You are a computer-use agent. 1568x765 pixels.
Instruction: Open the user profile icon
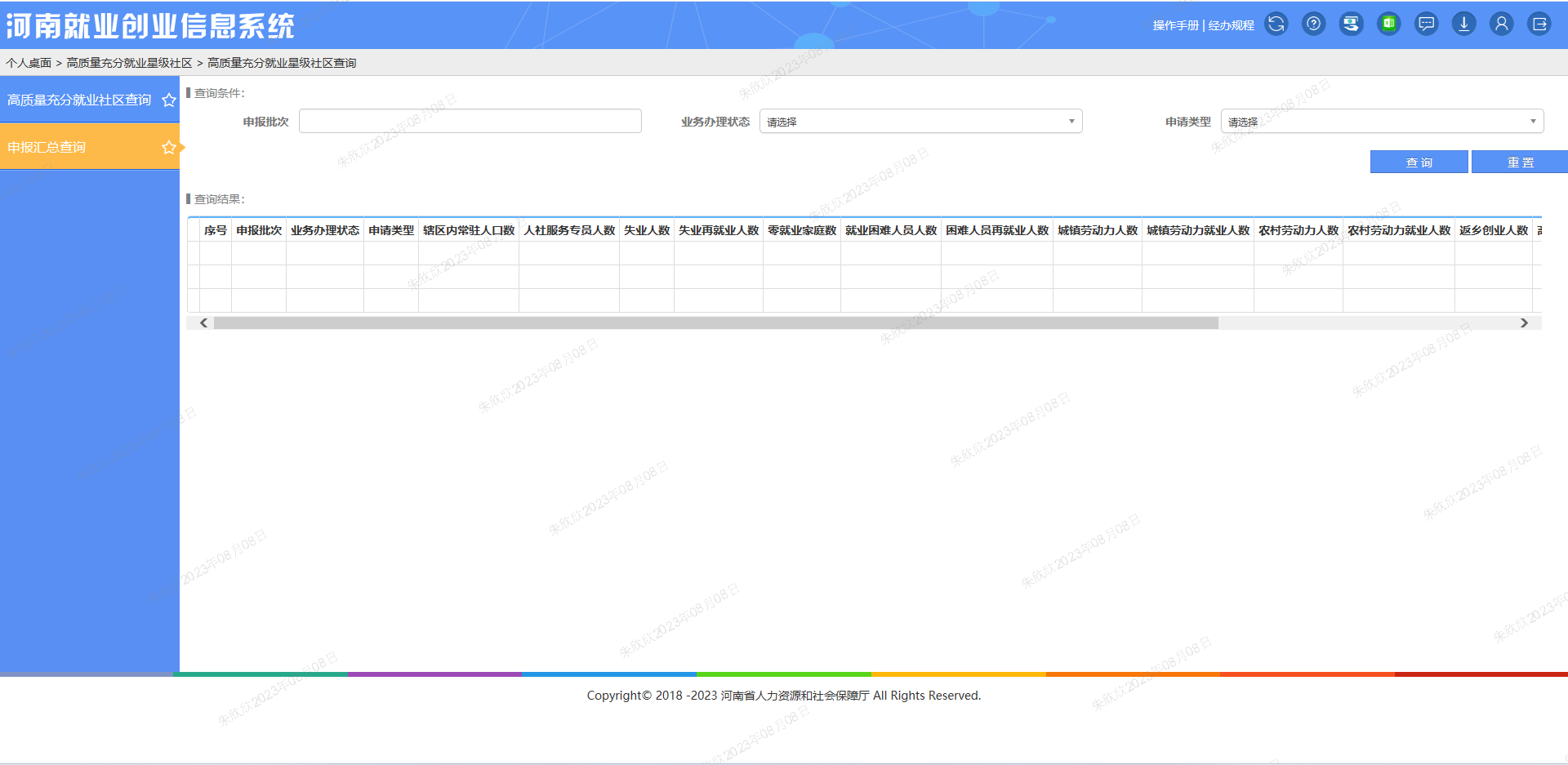(x=1501, y=24)
